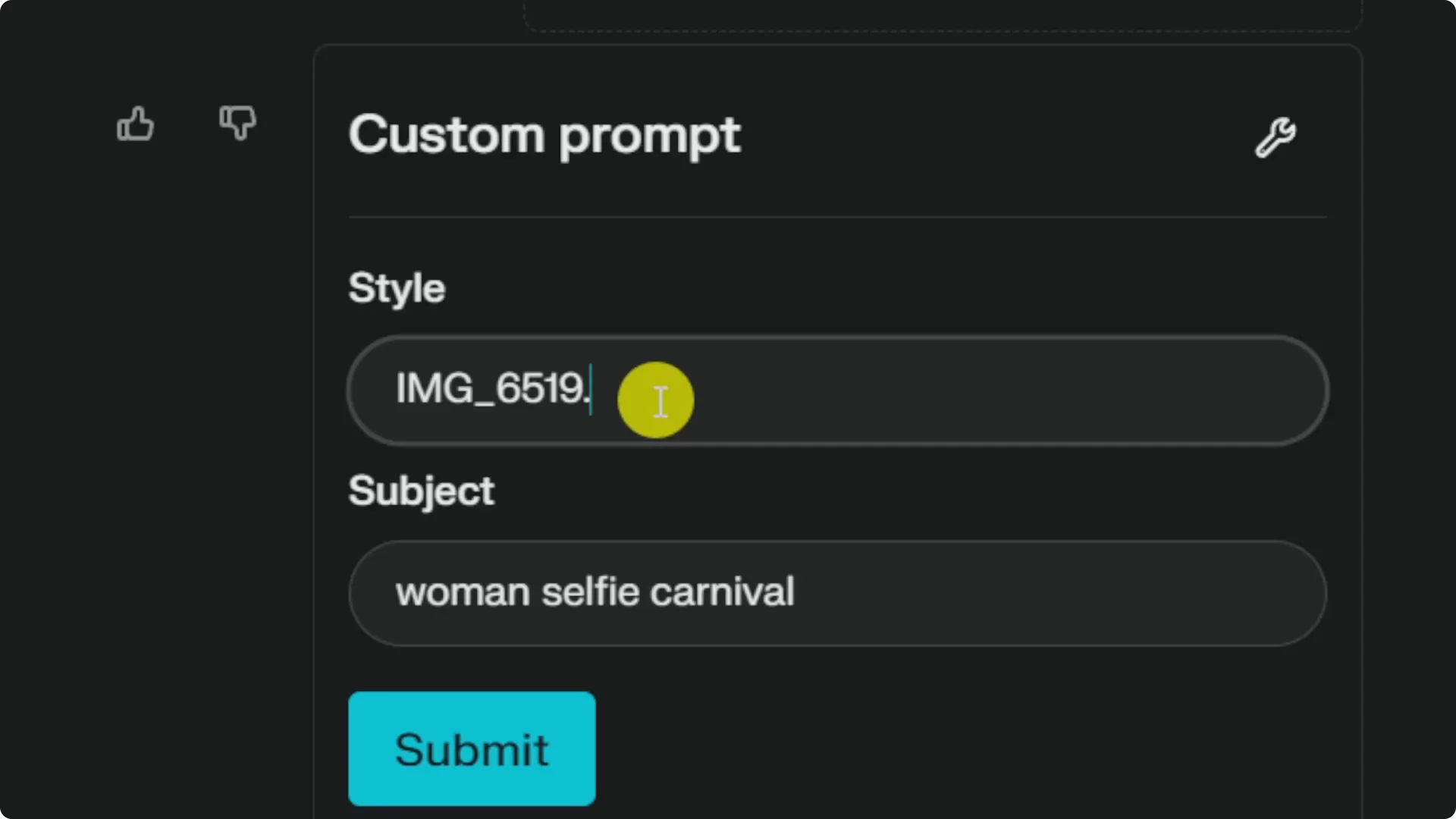1456x819 pixels.
Task: Select the tool icon beside Custom prompt
Action: pyautogui.click(x=1274, y=137)
